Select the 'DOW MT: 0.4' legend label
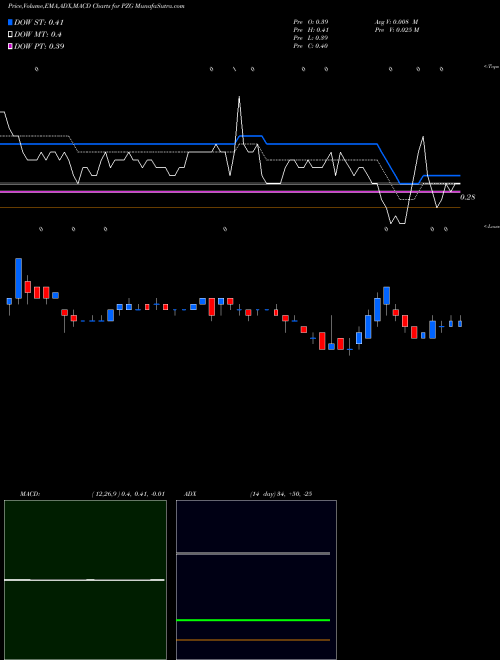Viewport: 500px width, 660px height. 38,34
